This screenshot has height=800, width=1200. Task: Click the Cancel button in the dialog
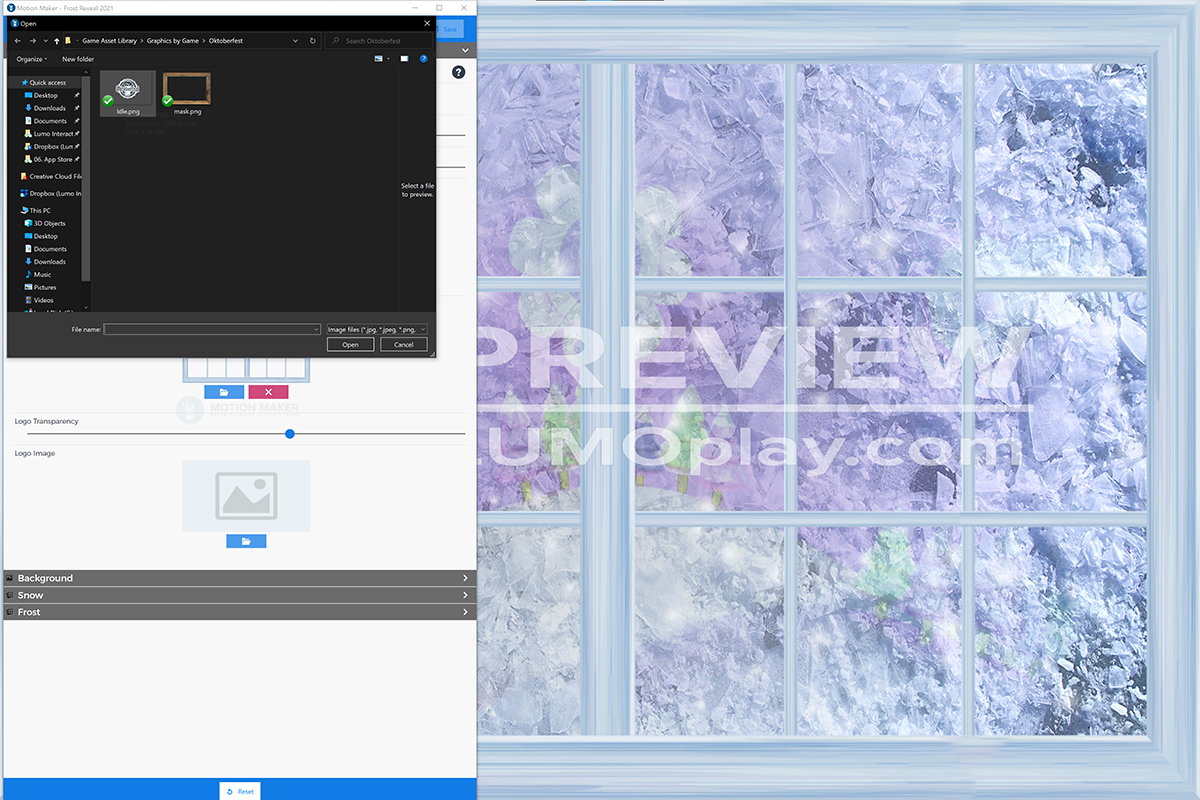click(x=403, y=344)
